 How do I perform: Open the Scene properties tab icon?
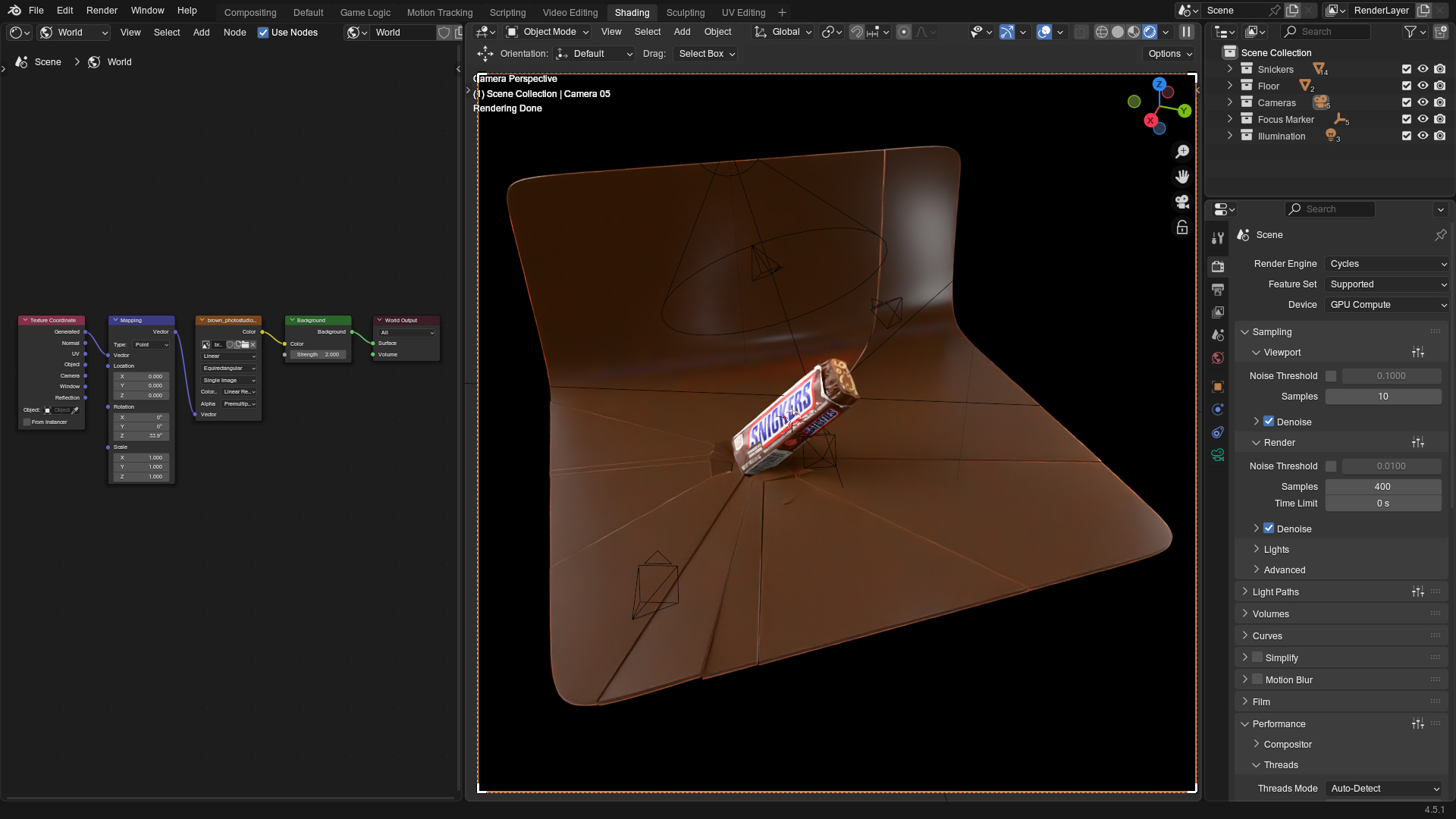[x=1218, y=335]
